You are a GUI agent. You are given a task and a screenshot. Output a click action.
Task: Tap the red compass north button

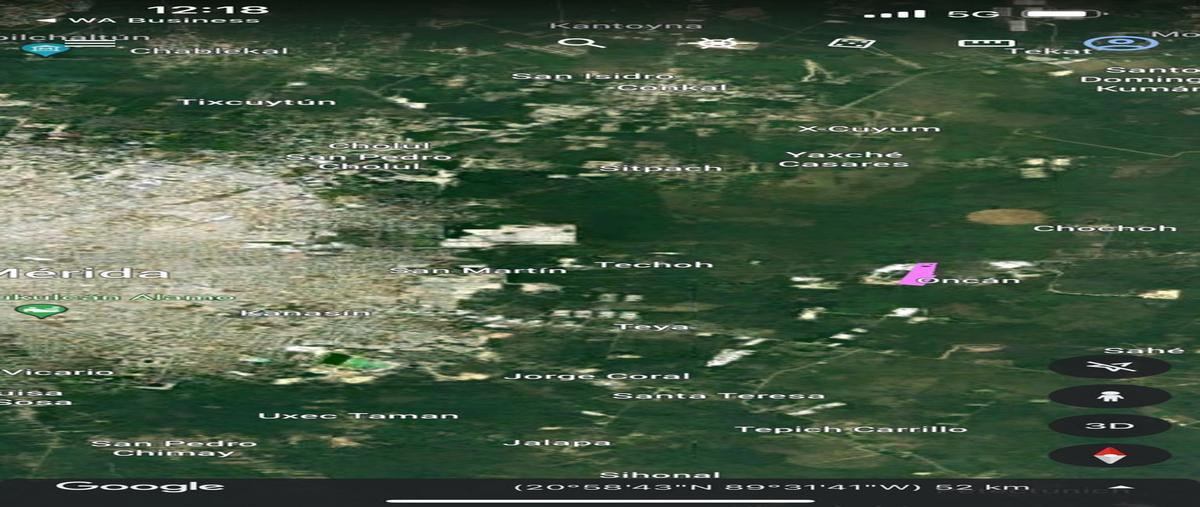[1110, 455]
